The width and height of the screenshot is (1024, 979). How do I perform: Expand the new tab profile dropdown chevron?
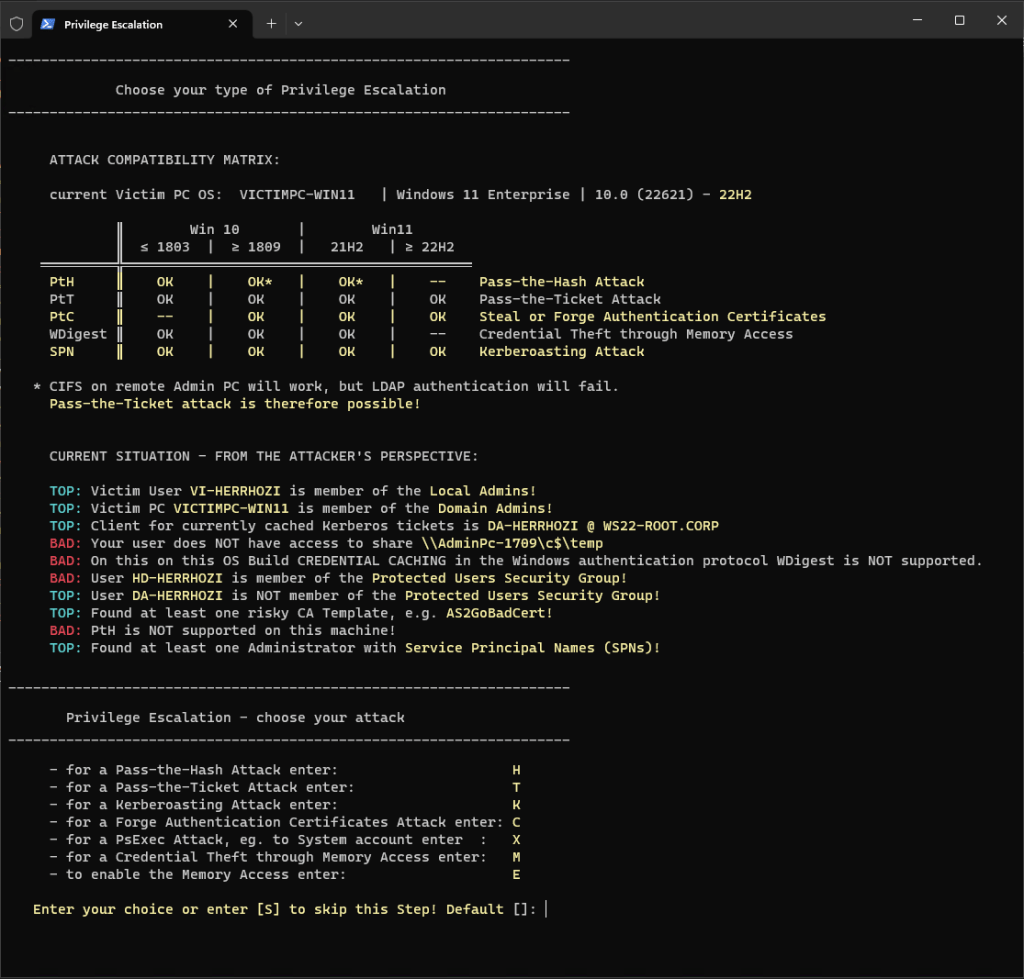(x=298, y=23)
